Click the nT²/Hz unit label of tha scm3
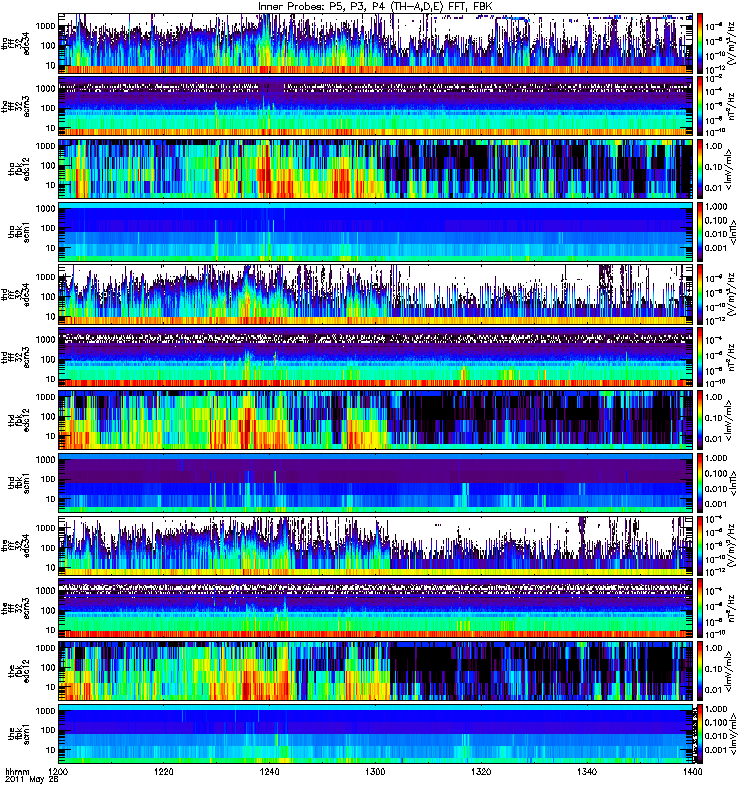This screenshot has width=750, height=800. point(732,106)
